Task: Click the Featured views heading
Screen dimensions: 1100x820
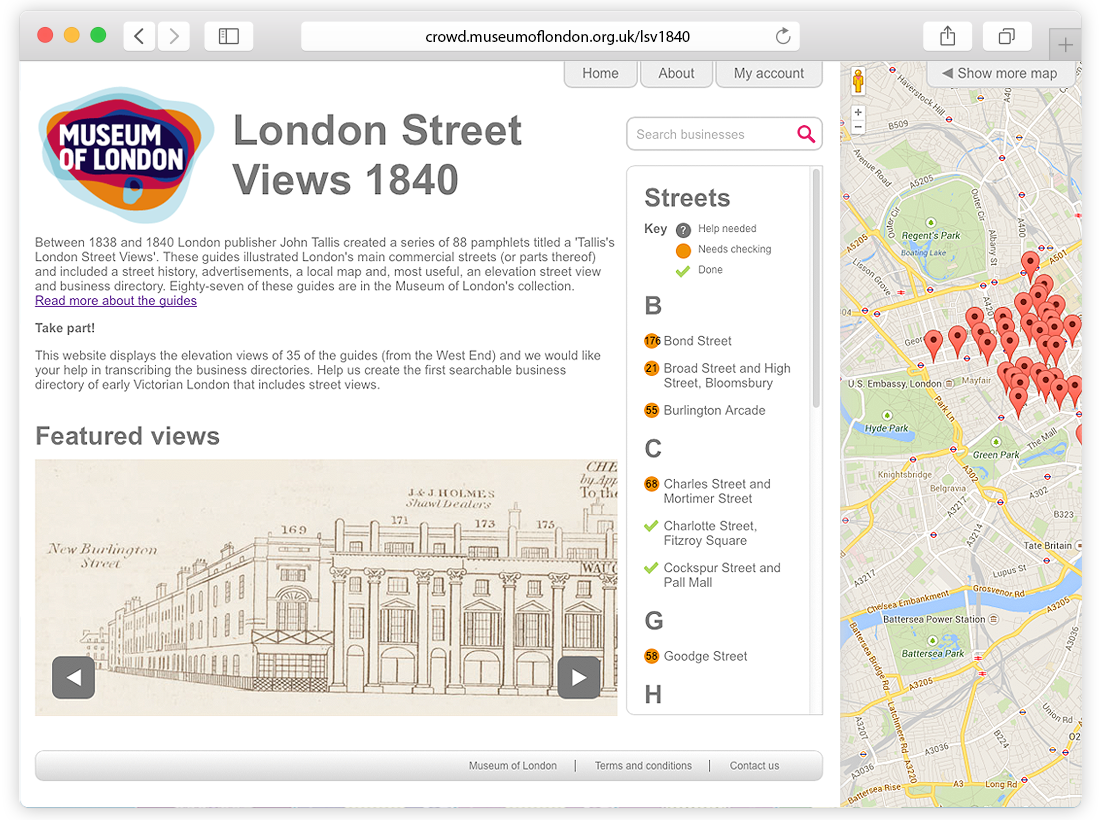Action: [x=128, y=436]
